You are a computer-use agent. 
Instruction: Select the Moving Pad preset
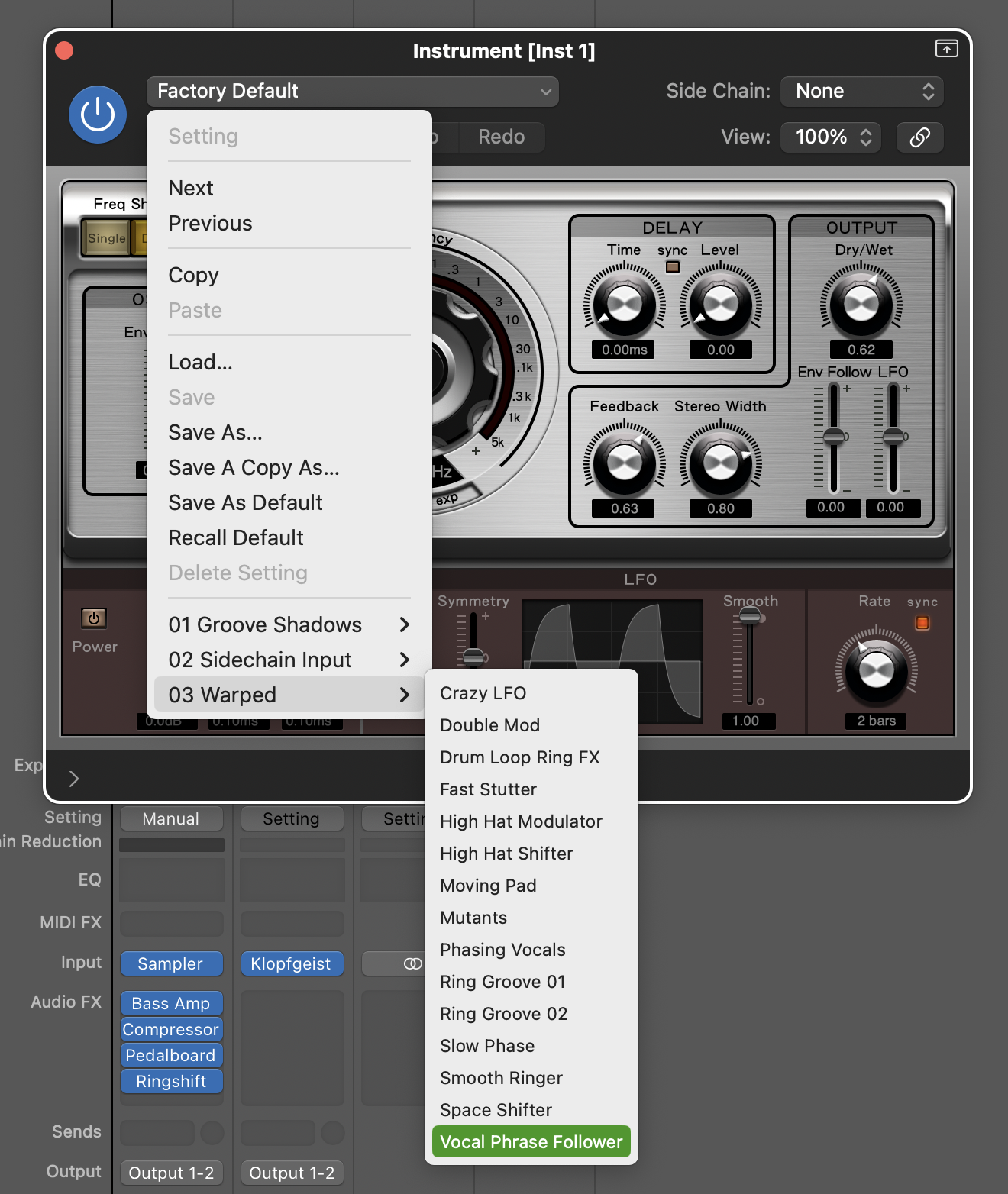[531, 886]
